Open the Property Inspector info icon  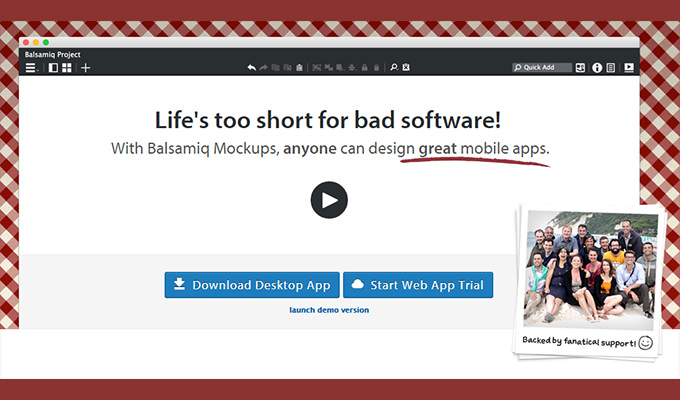click(597, 68)
